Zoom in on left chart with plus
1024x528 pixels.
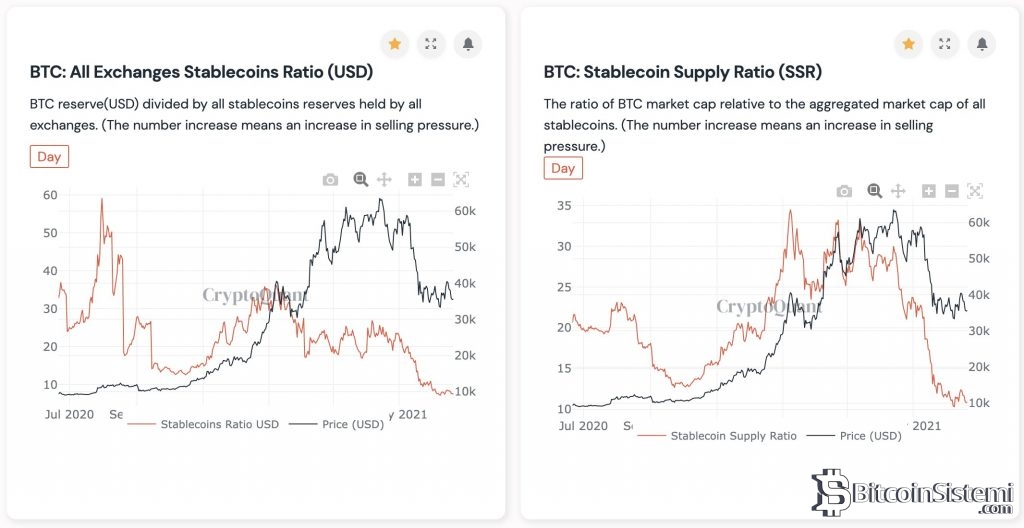[415, 180]
